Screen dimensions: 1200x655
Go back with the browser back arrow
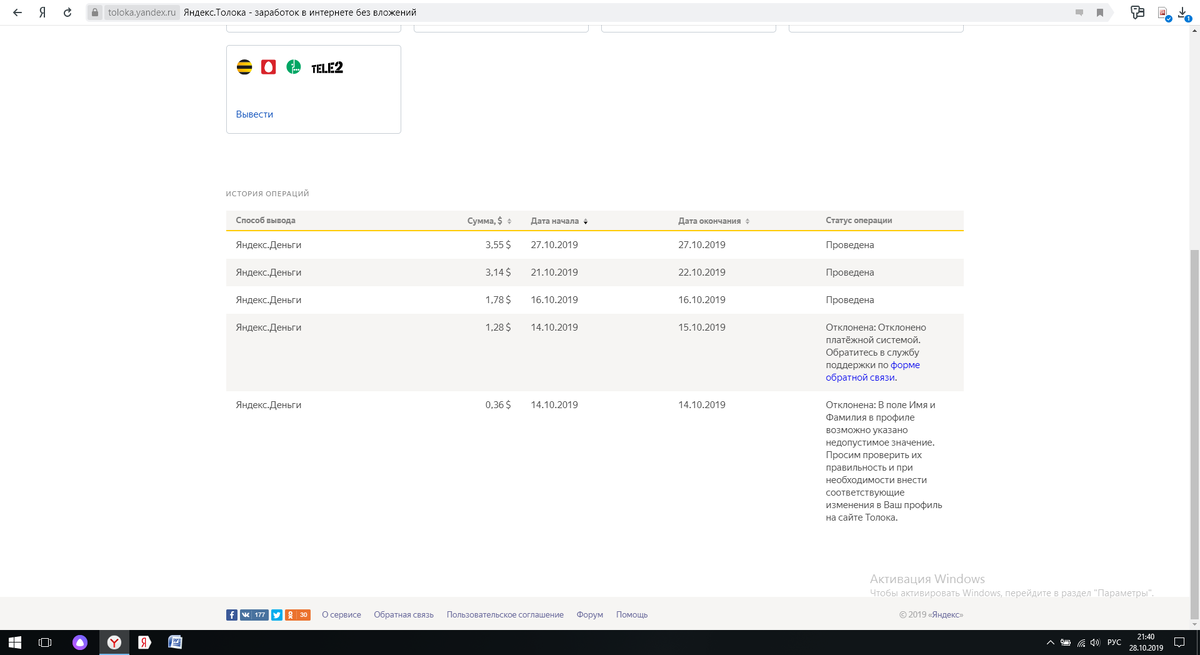coord(17,13)
